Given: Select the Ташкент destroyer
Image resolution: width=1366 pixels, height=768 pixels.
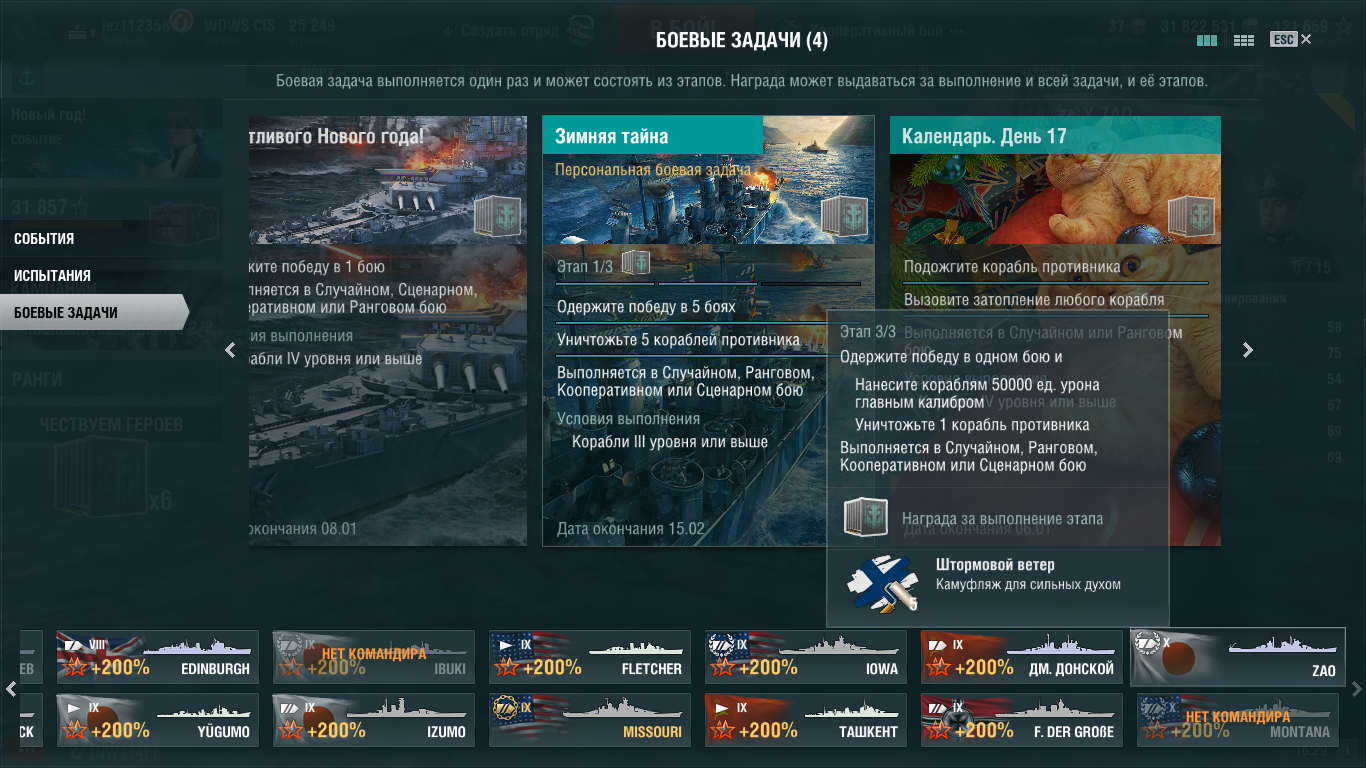Looking at the screenshot, I should point(806,720).
